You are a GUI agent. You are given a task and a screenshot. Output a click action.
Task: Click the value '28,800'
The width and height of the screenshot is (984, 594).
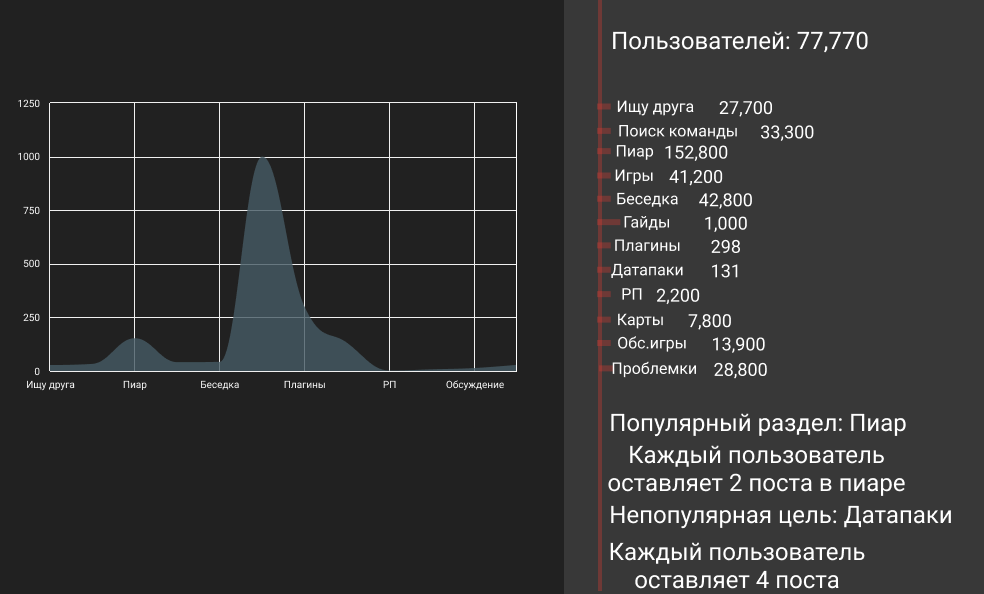(741, 370)
